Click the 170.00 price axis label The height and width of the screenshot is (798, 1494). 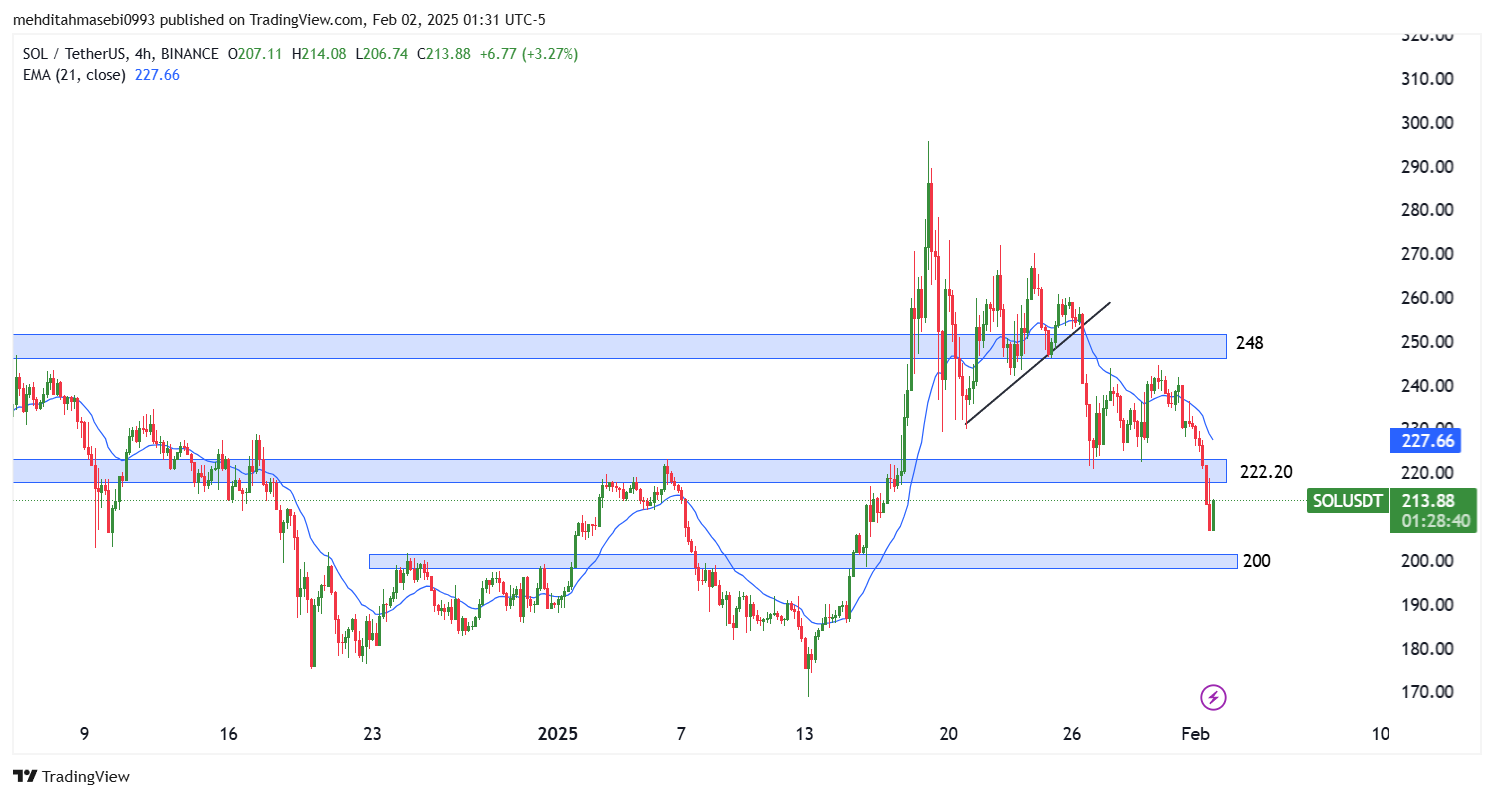tap(1426, 692)
